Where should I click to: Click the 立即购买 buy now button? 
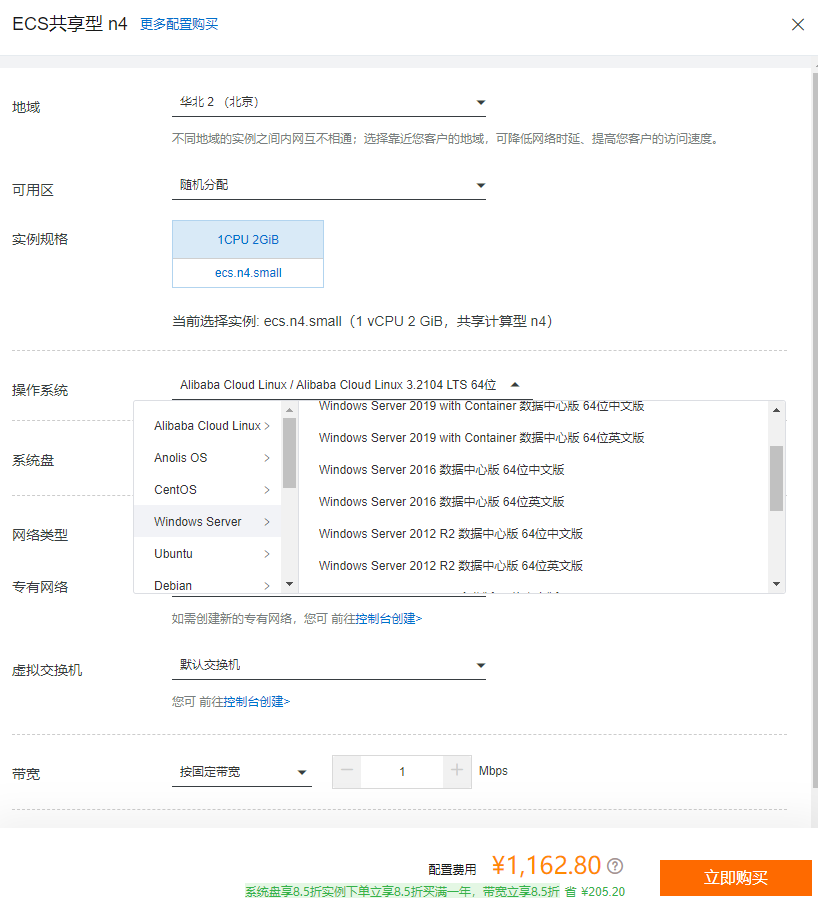point(736,877)
